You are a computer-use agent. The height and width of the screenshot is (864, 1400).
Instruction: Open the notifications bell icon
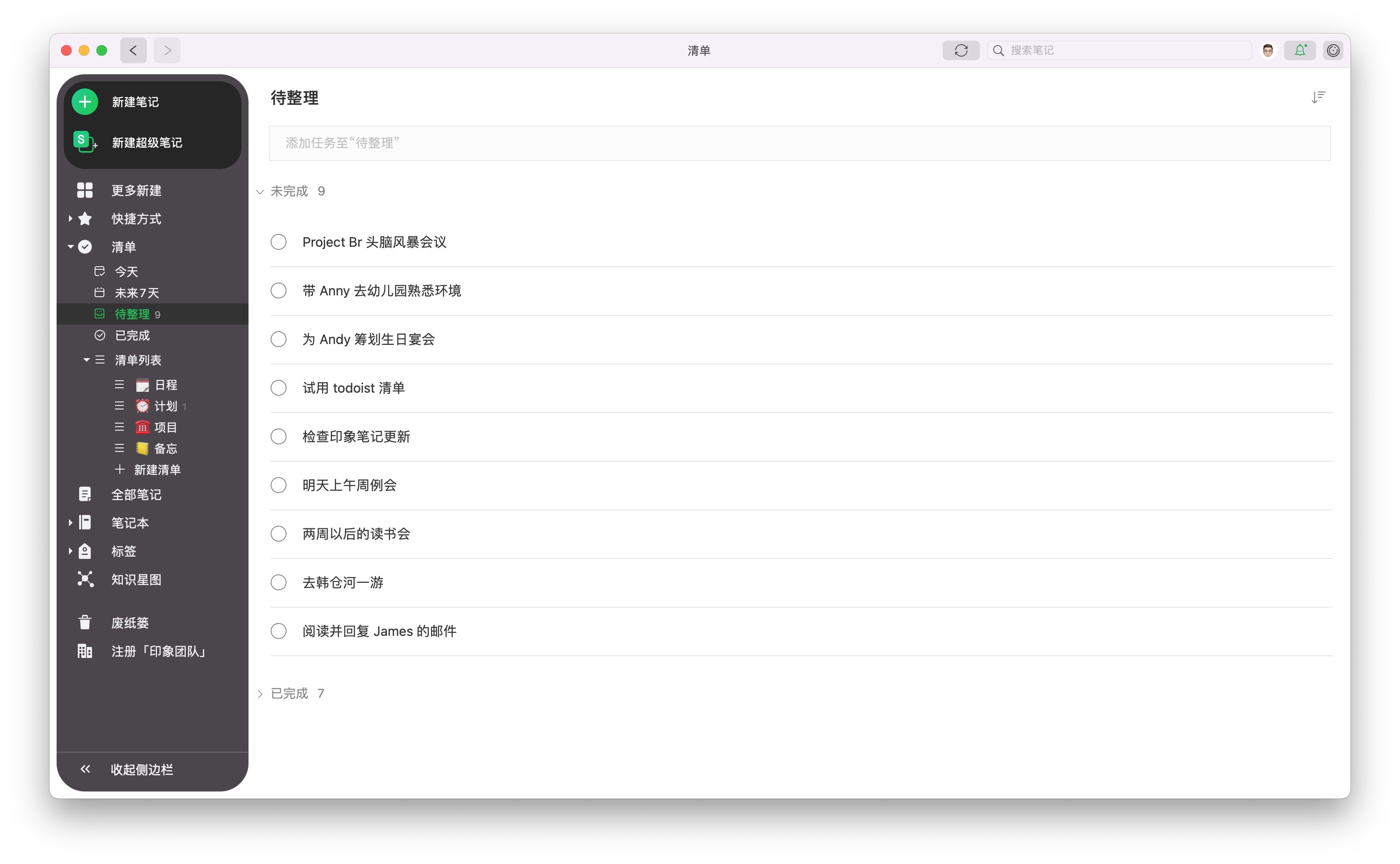click(x=1300, y=50)
